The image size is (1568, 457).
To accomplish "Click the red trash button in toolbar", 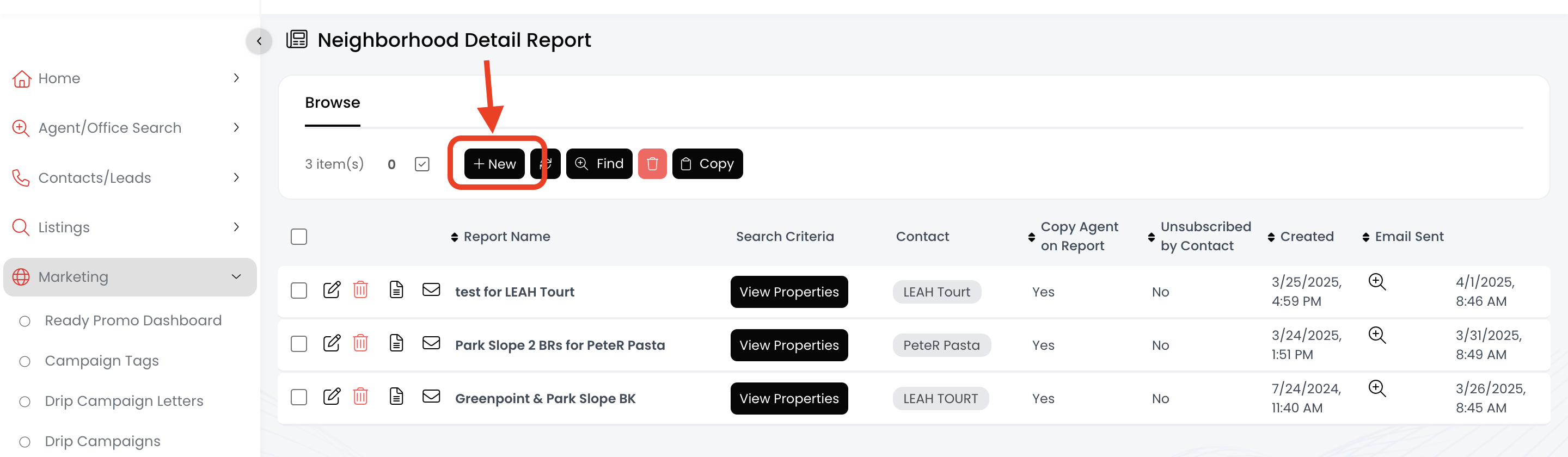I will pos(652,164).
